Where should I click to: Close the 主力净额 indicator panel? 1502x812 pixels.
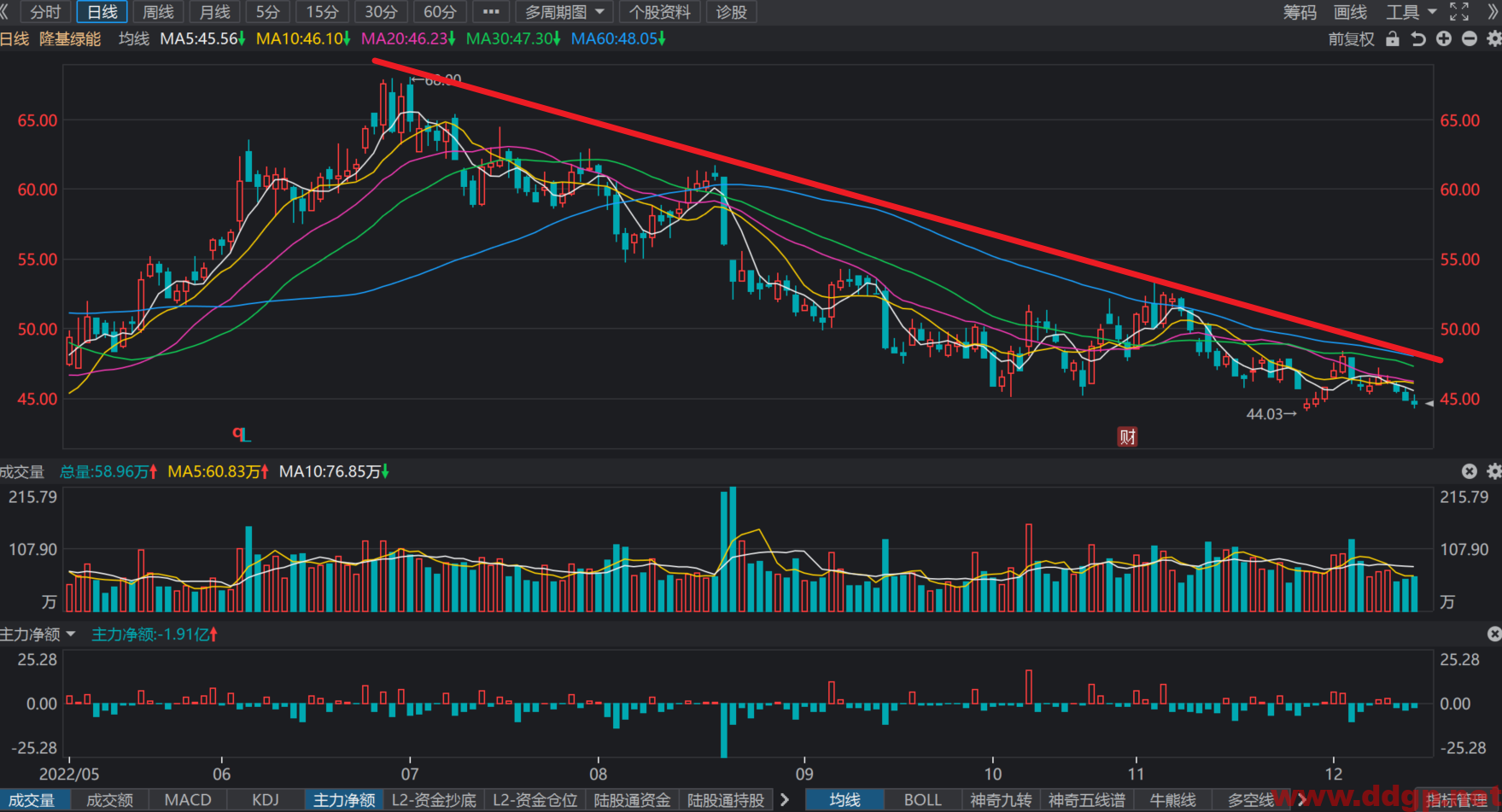click(1493, 634)
